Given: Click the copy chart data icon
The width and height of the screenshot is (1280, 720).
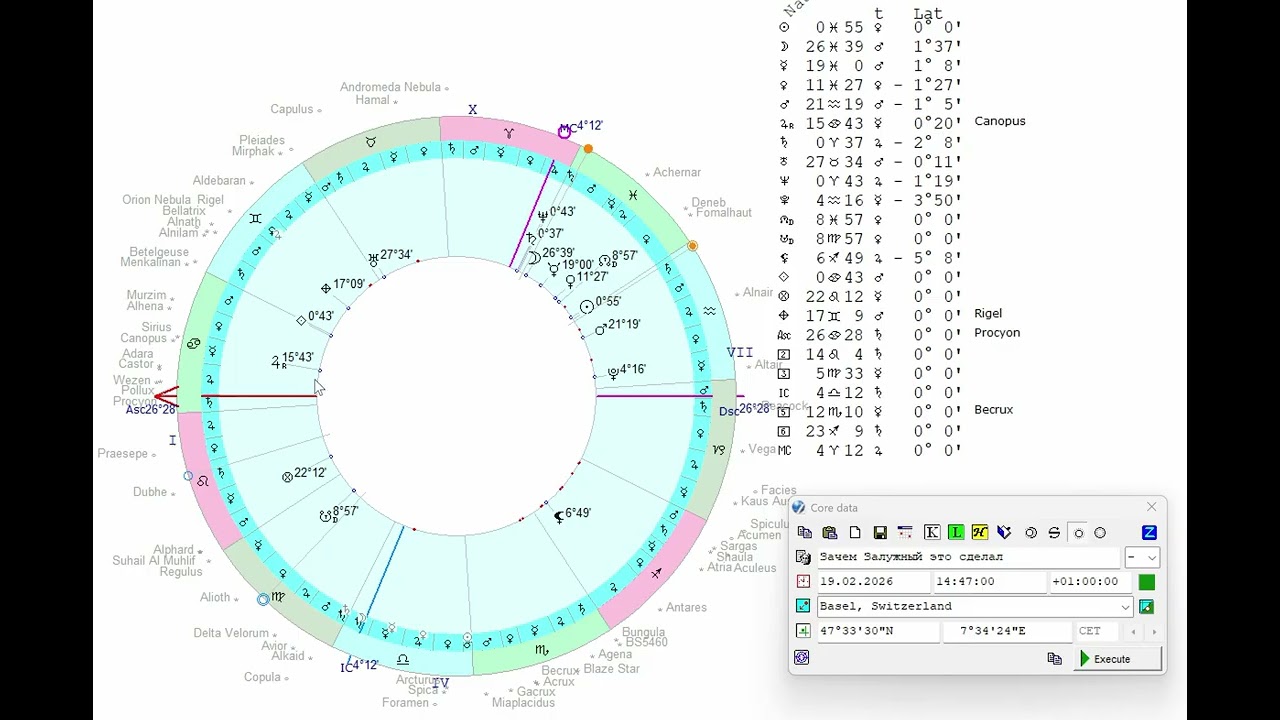Looking at the screenshot, I should click(x=805, y=533).
